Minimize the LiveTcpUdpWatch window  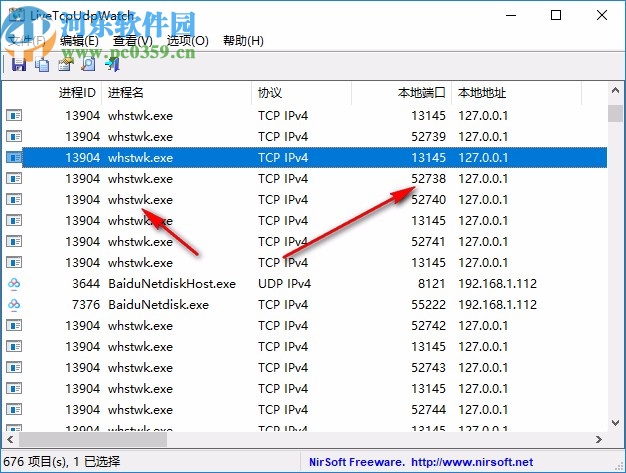511,15
